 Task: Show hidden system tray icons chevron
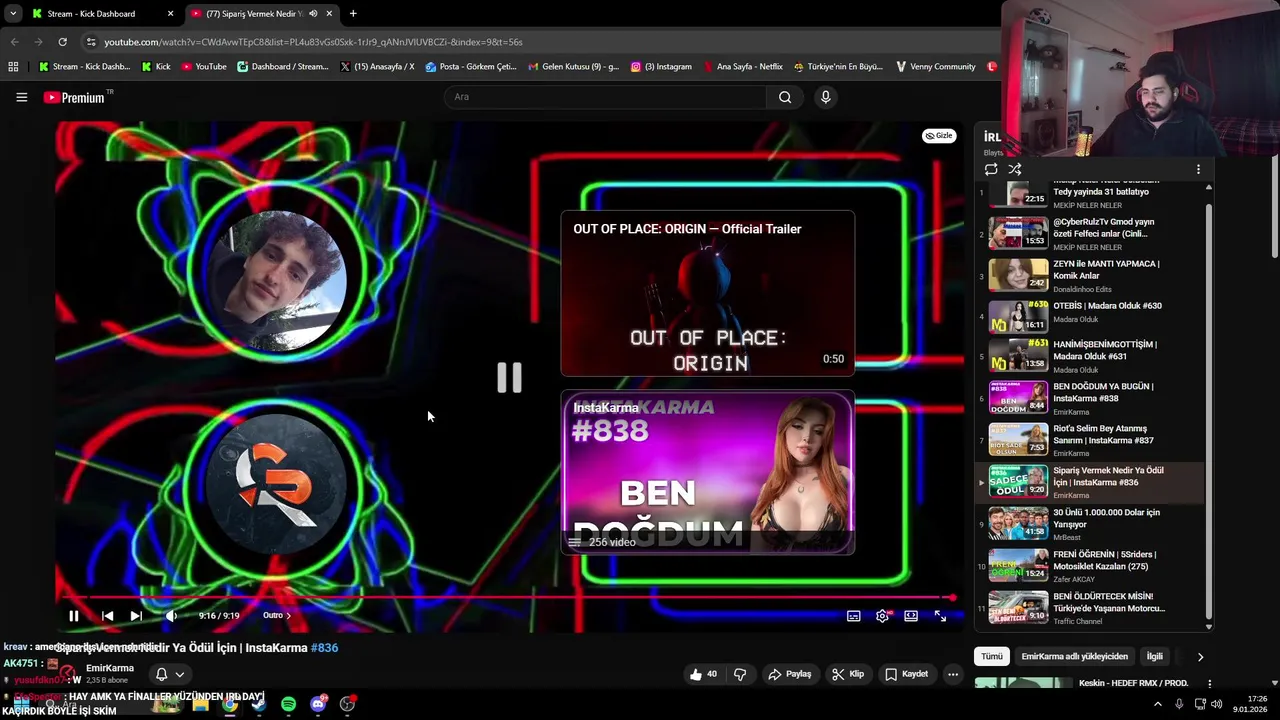coord(1158,704)
